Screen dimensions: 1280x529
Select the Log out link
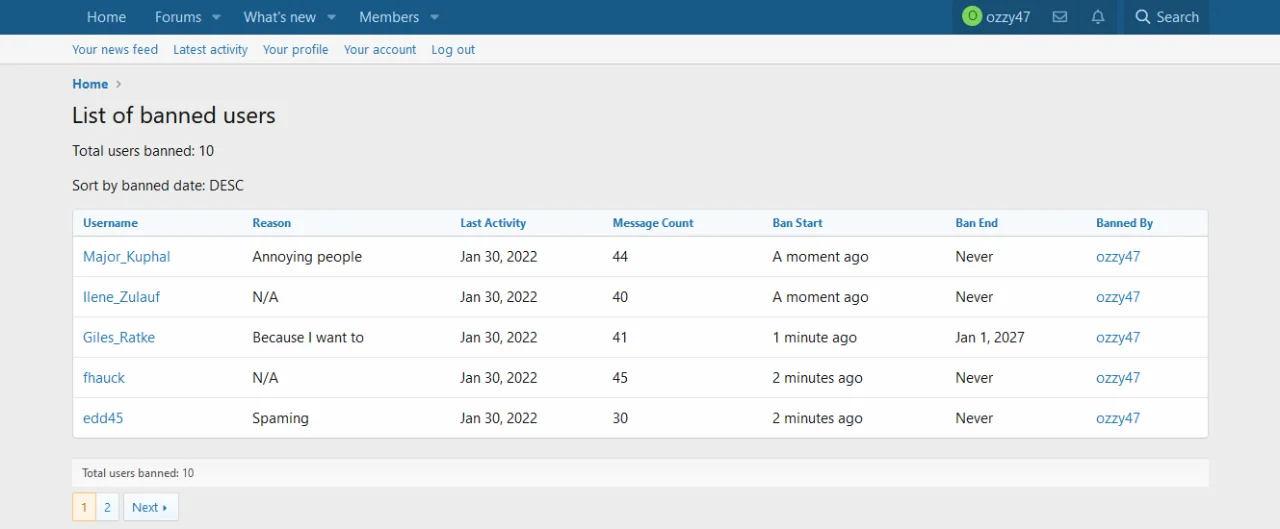[453, 50]
